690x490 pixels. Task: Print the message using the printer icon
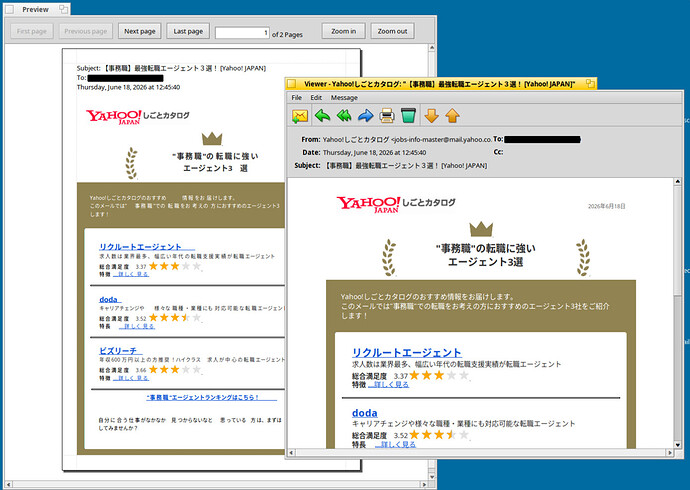click(x=387, y=116)
